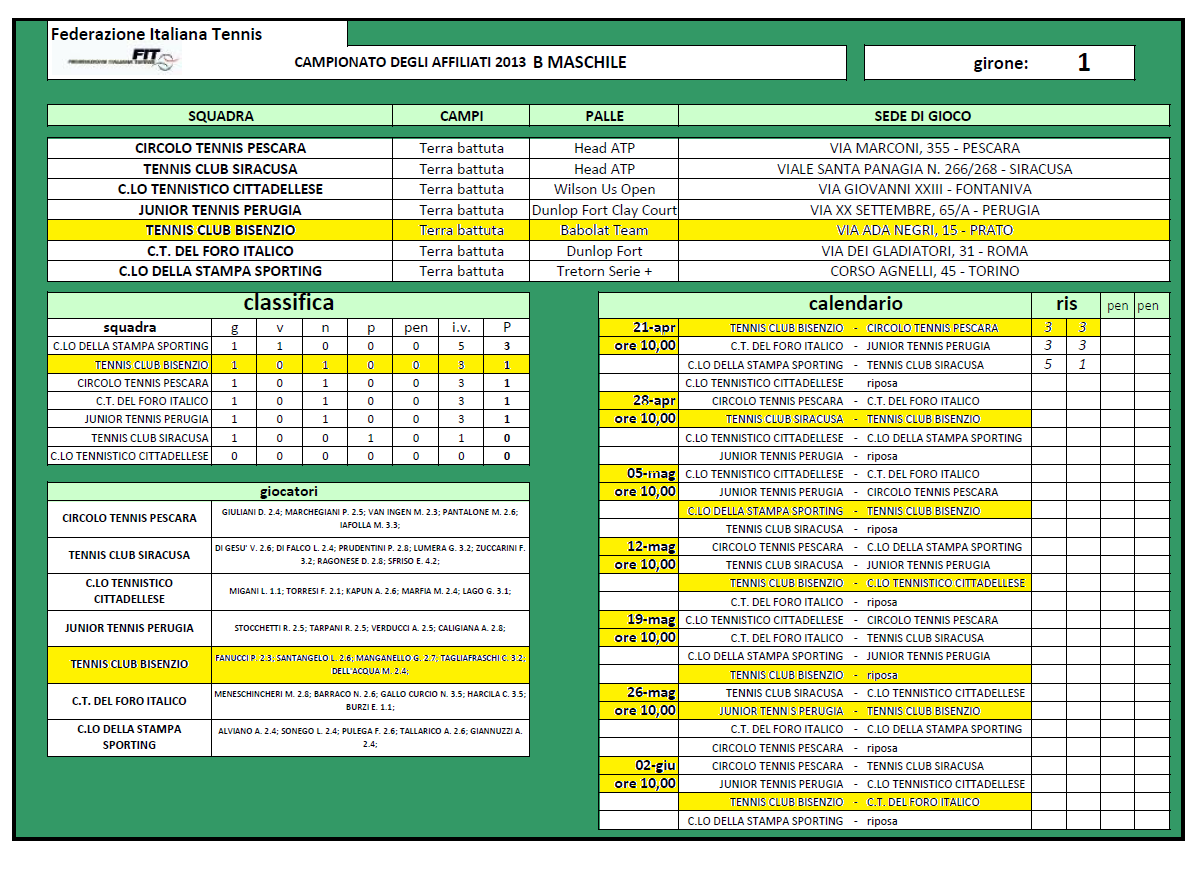The height and width of the screenshot is (871, 1203).
Task: Select the '28-apr' date cell
Action: [x=639, y=401]
